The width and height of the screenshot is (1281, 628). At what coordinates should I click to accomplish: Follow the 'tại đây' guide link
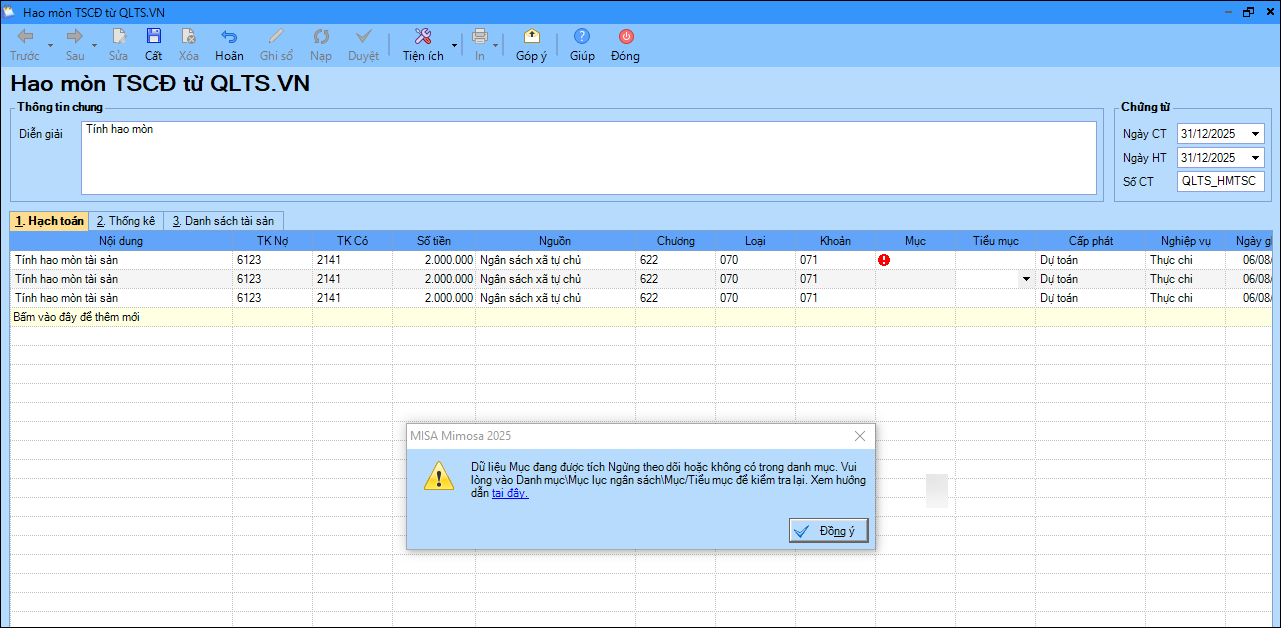click(x=509, y=493)
